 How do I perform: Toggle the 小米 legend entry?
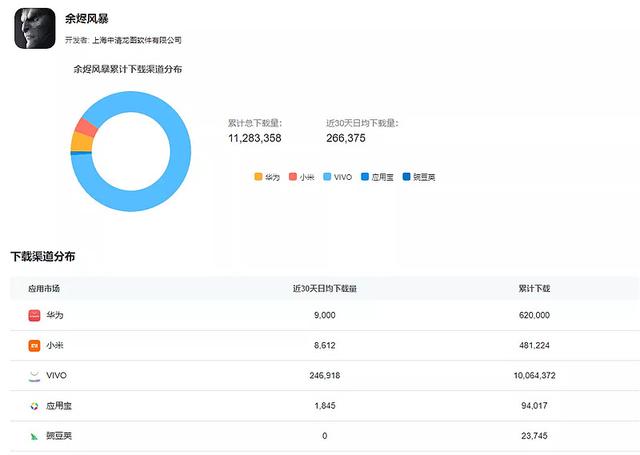(x=301, y=177)
